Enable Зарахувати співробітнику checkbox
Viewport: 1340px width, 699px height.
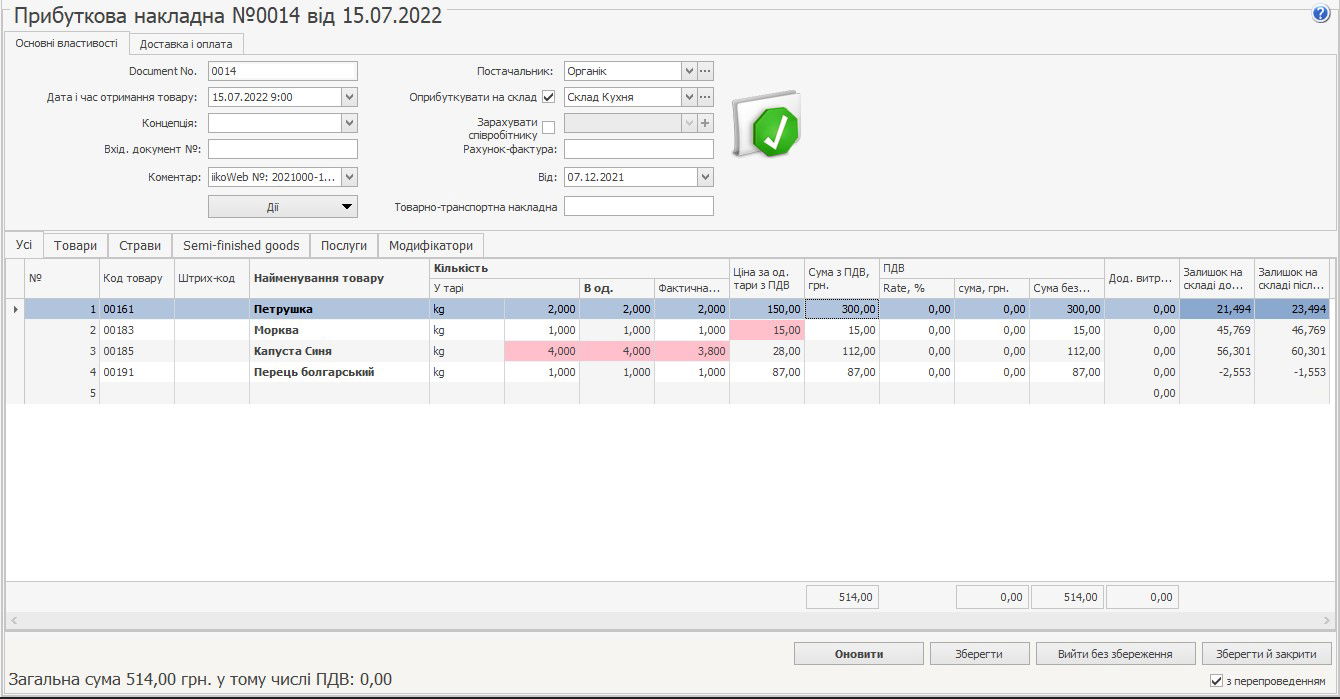click(548, 127)
